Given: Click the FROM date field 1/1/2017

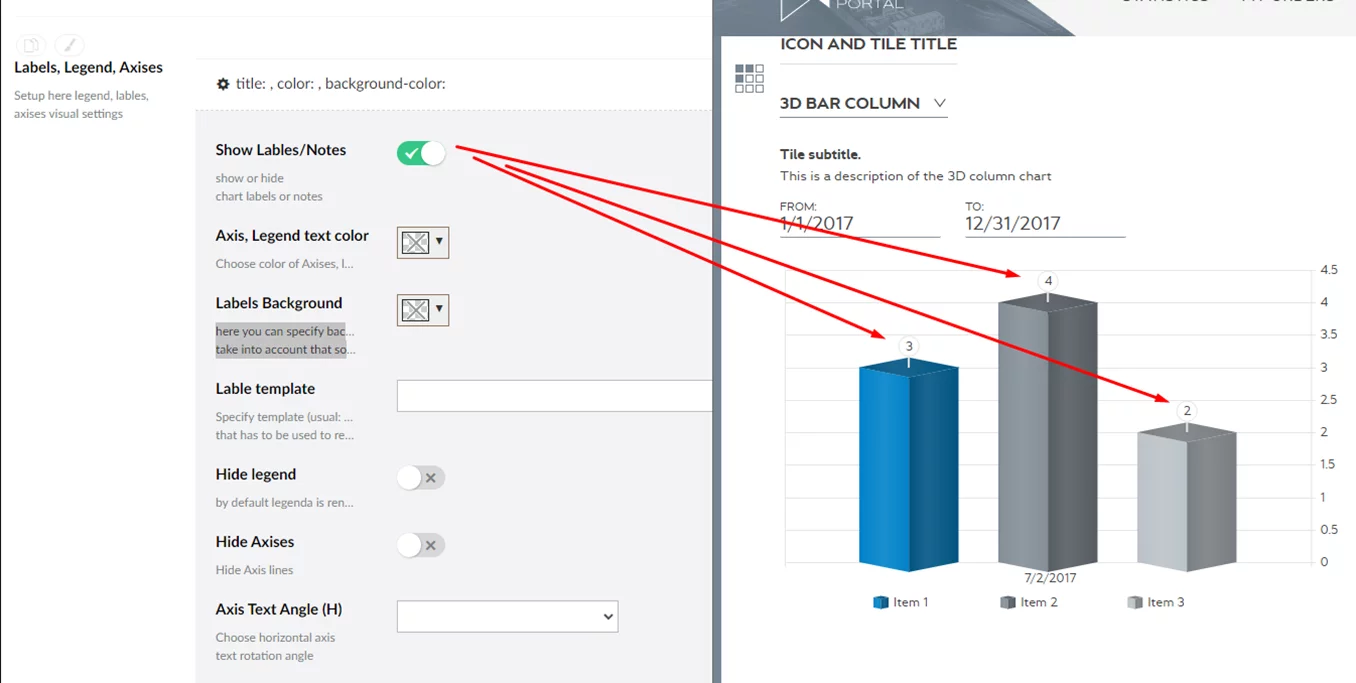Looking at the screenshot, I should point(858,224).
